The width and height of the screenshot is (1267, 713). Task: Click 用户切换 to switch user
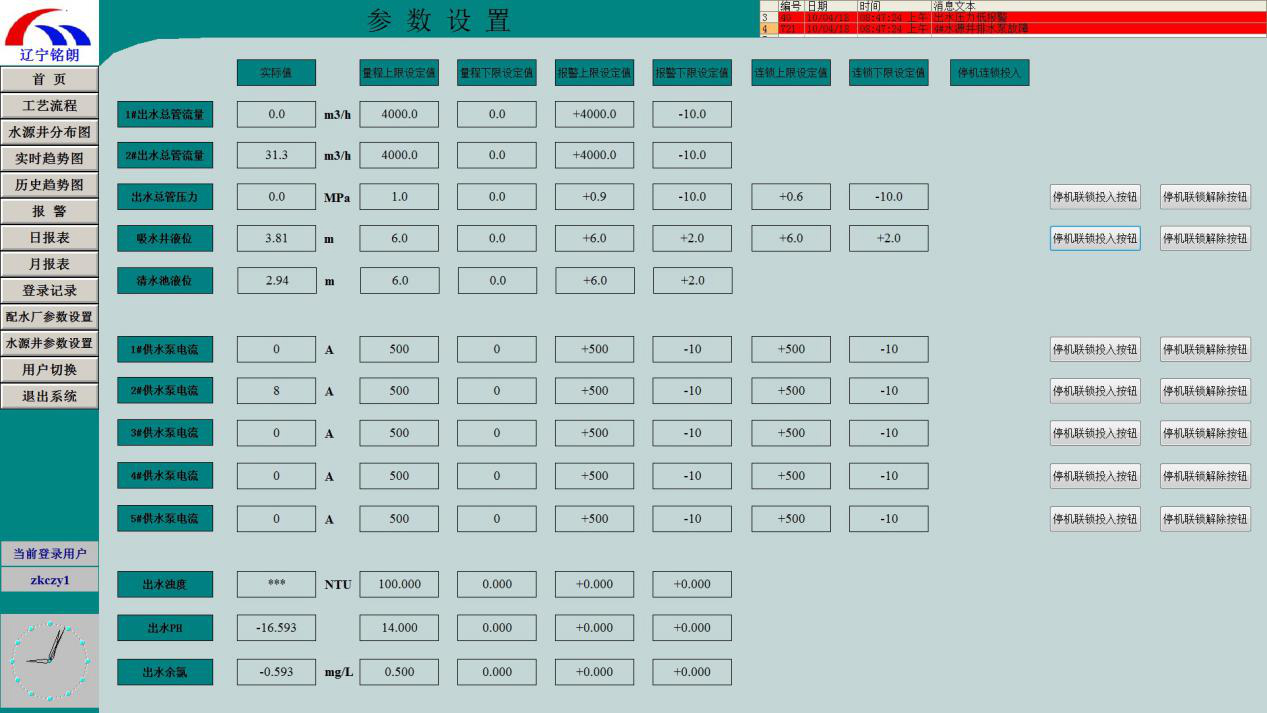[49, 370]
